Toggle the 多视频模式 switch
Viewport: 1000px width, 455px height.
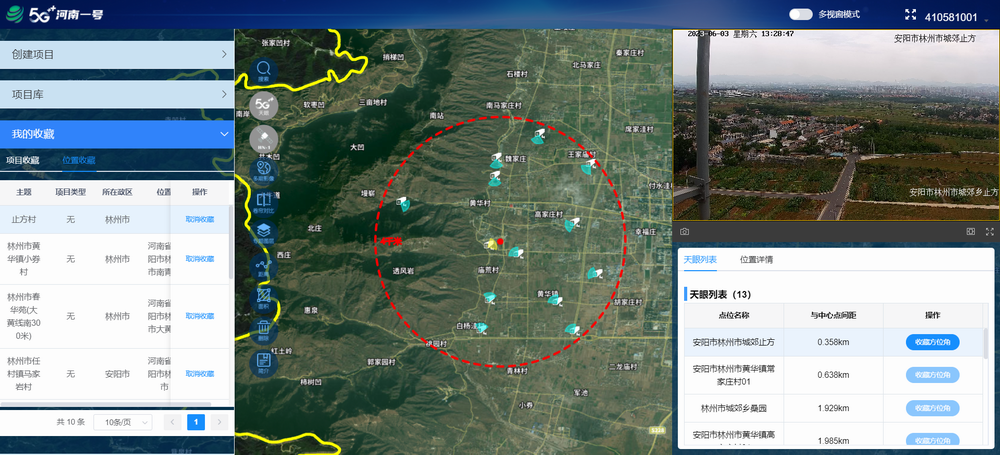pyautogui.click(x=800, y=15)
